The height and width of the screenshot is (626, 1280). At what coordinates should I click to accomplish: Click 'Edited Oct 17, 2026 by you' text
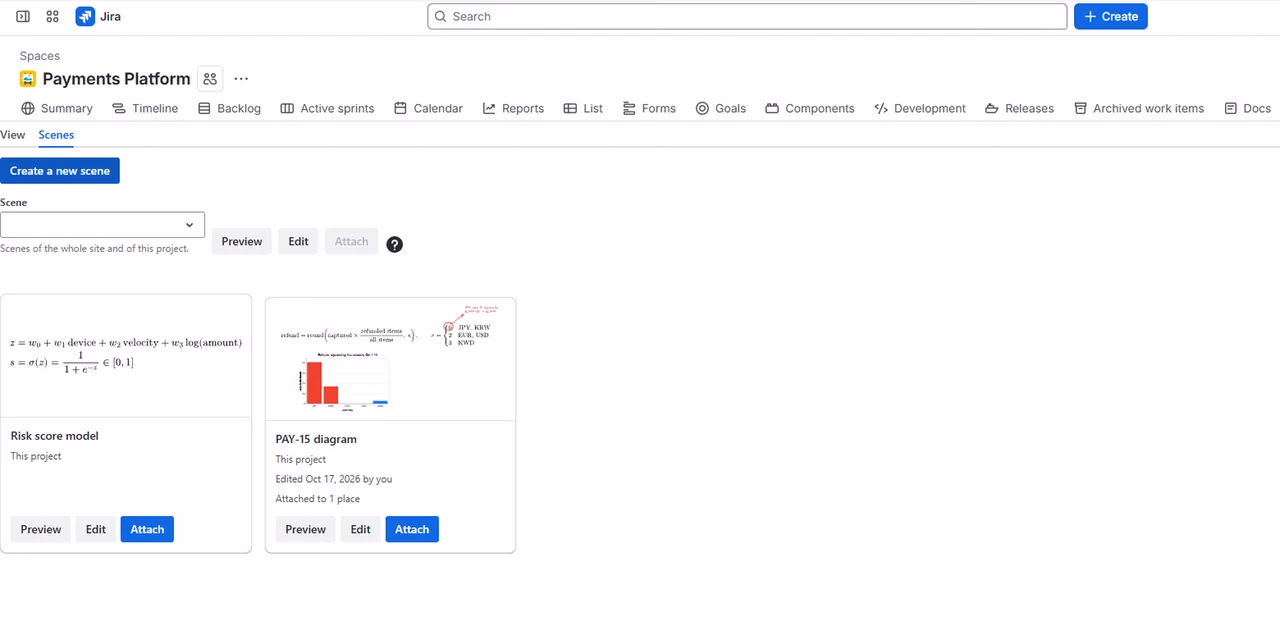tap(334, 479)
